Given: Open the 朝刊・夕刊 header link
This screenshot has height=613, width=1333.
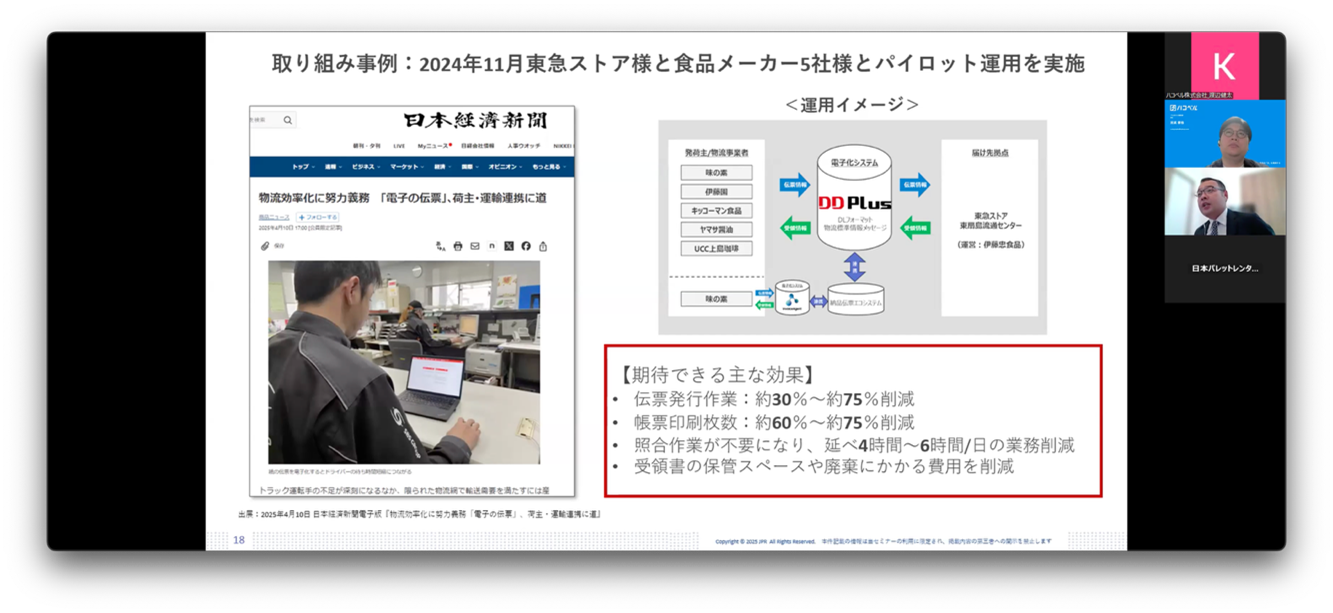Looking at the screenshot, I should (368, 146).
